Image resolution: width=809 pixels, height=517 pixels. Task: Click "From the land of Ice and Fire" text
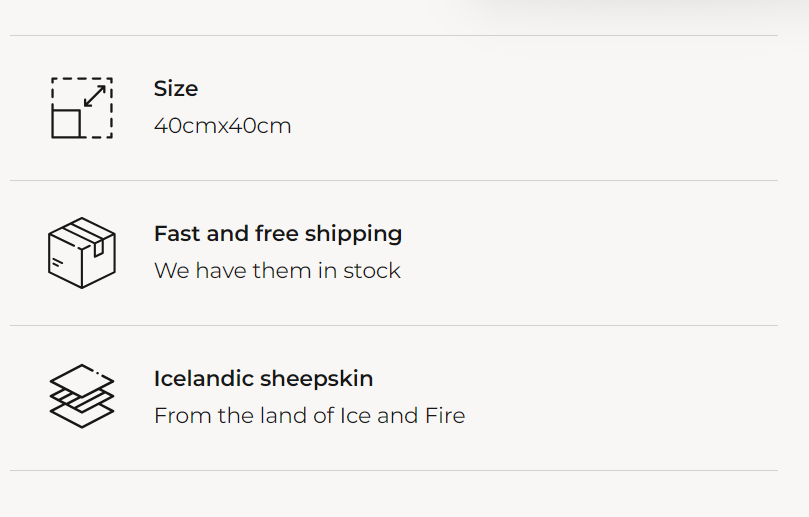click(309, 416)
